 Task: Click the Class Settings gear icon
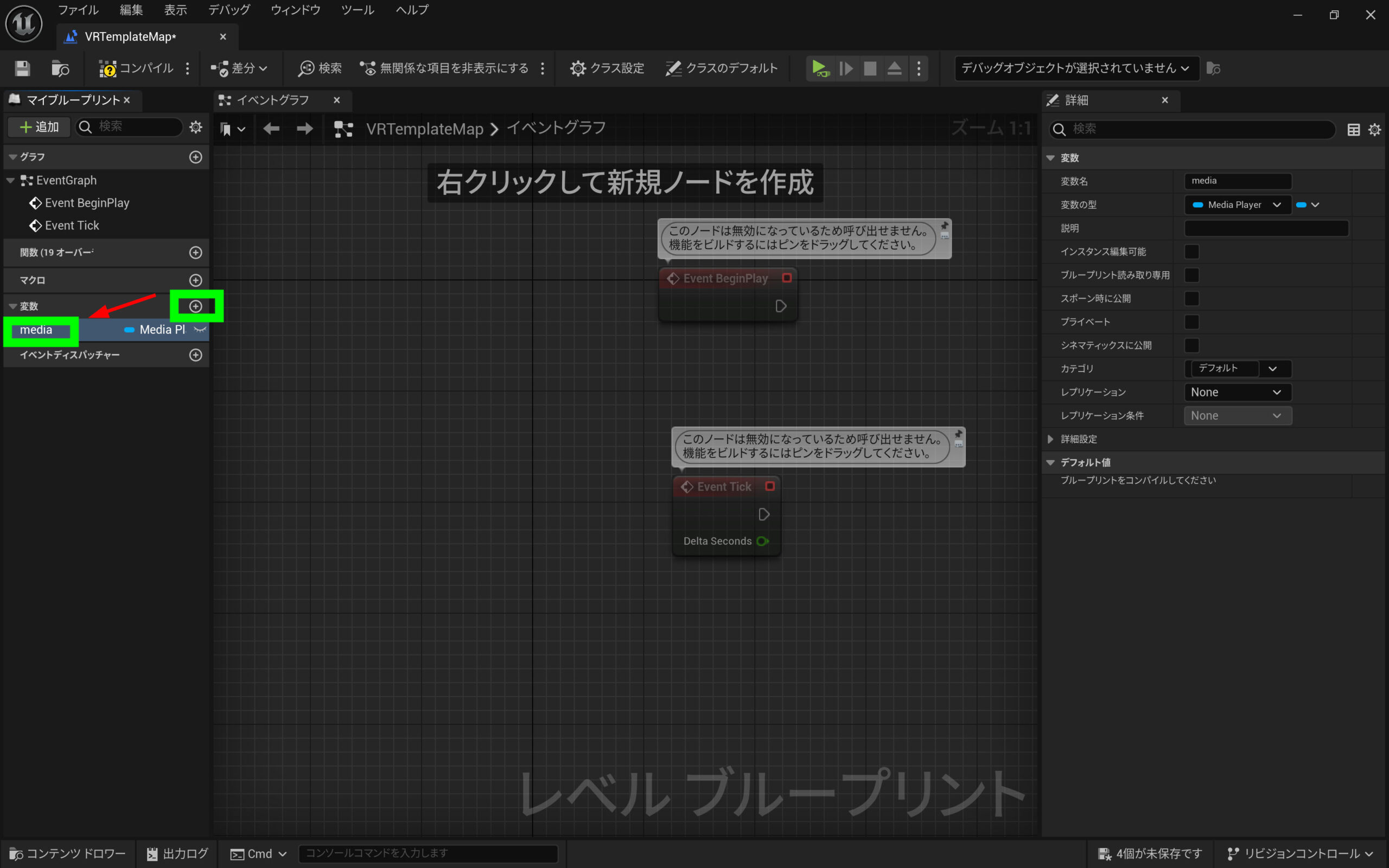pos(577,68)
